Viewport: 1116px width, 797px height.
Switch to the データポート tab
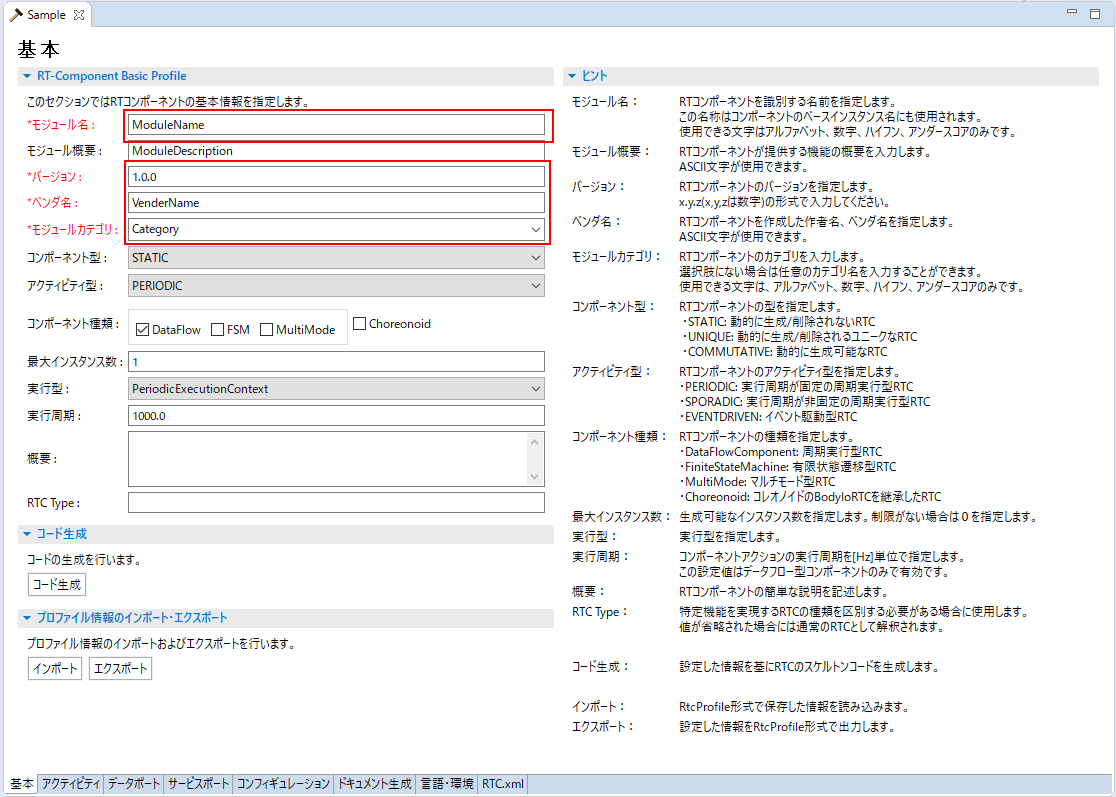(x=134, y=783)
